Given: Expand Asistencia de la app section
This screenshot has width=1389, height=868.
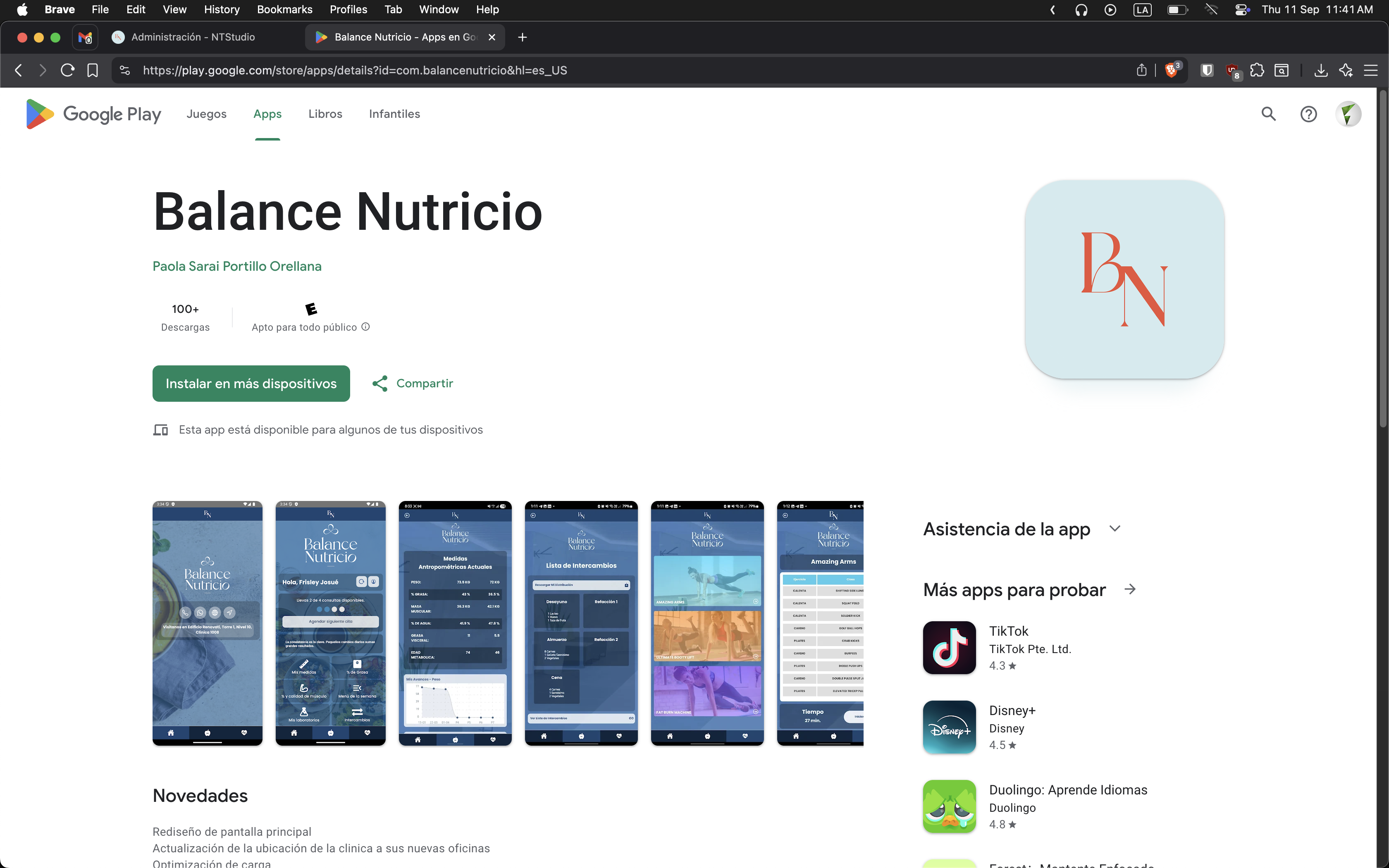Looking at the screenshot, I should point(1115,529).
